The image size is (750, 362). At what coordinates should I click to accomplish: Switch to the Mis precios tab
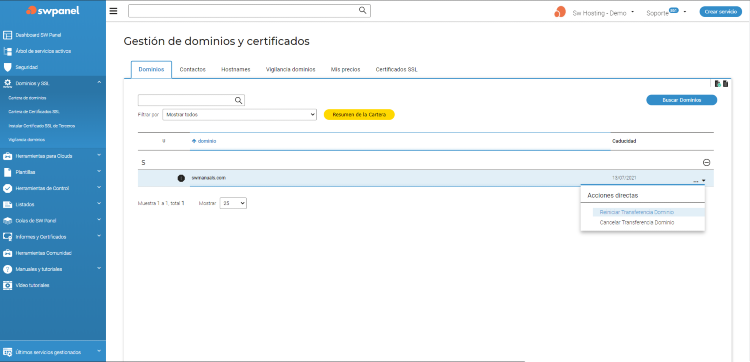pos(345,69)
